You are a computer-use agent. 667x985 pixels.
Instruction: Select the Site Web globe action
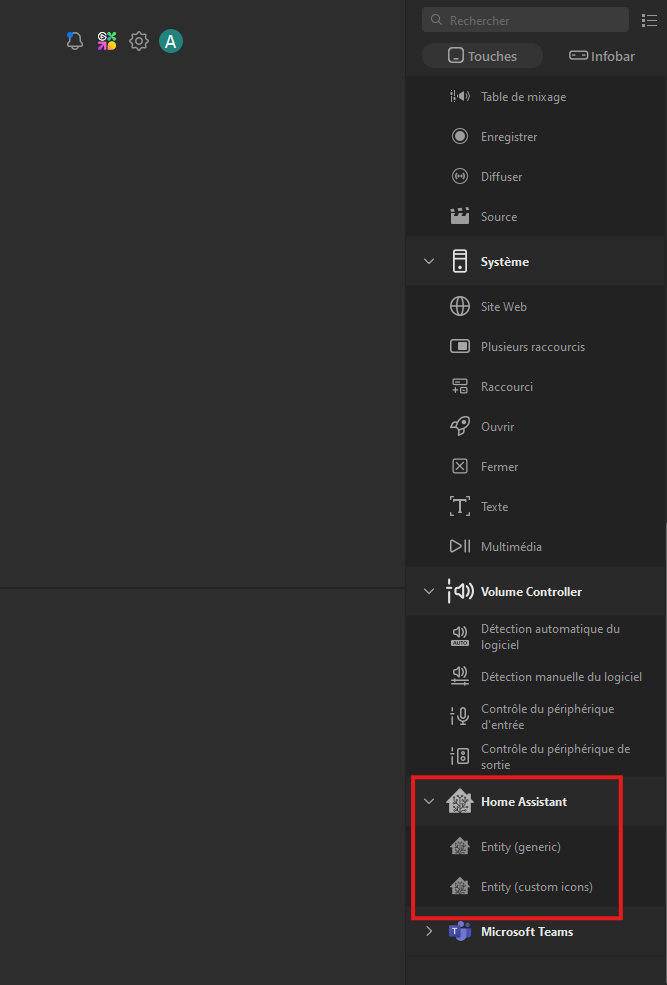503,307
